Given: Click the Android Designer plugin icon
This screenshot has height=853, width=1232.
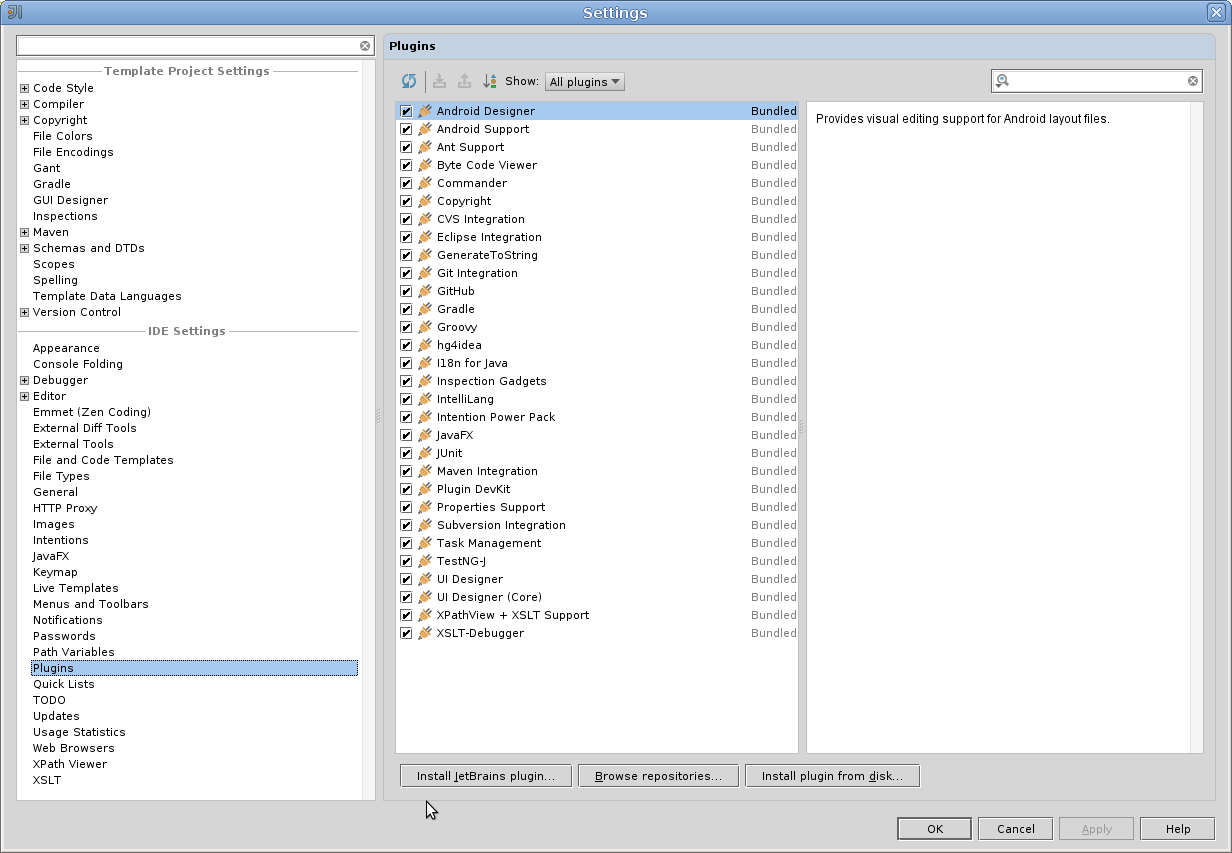Looking at the screenshot, I should coord(425,111).
